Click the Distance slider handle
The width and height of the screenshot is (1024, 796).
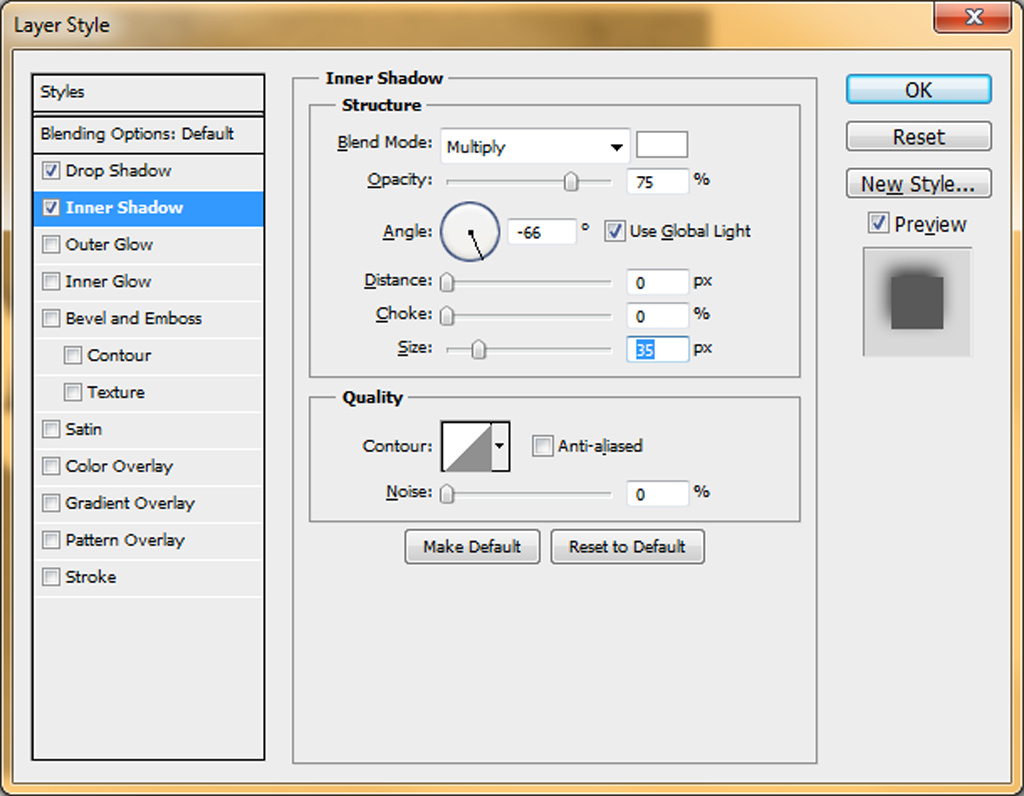click(447, 282)
